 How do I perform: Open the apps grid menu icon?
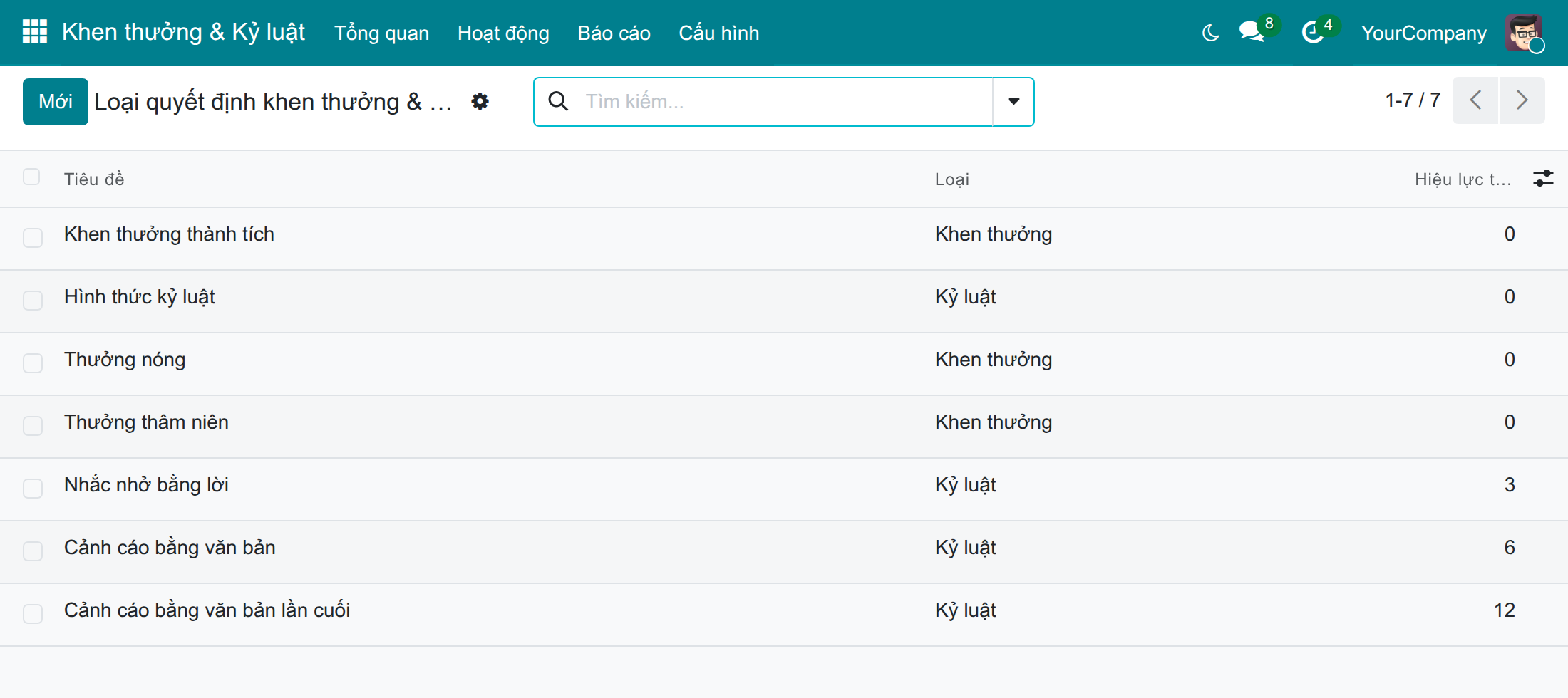[x=35, y=32]
